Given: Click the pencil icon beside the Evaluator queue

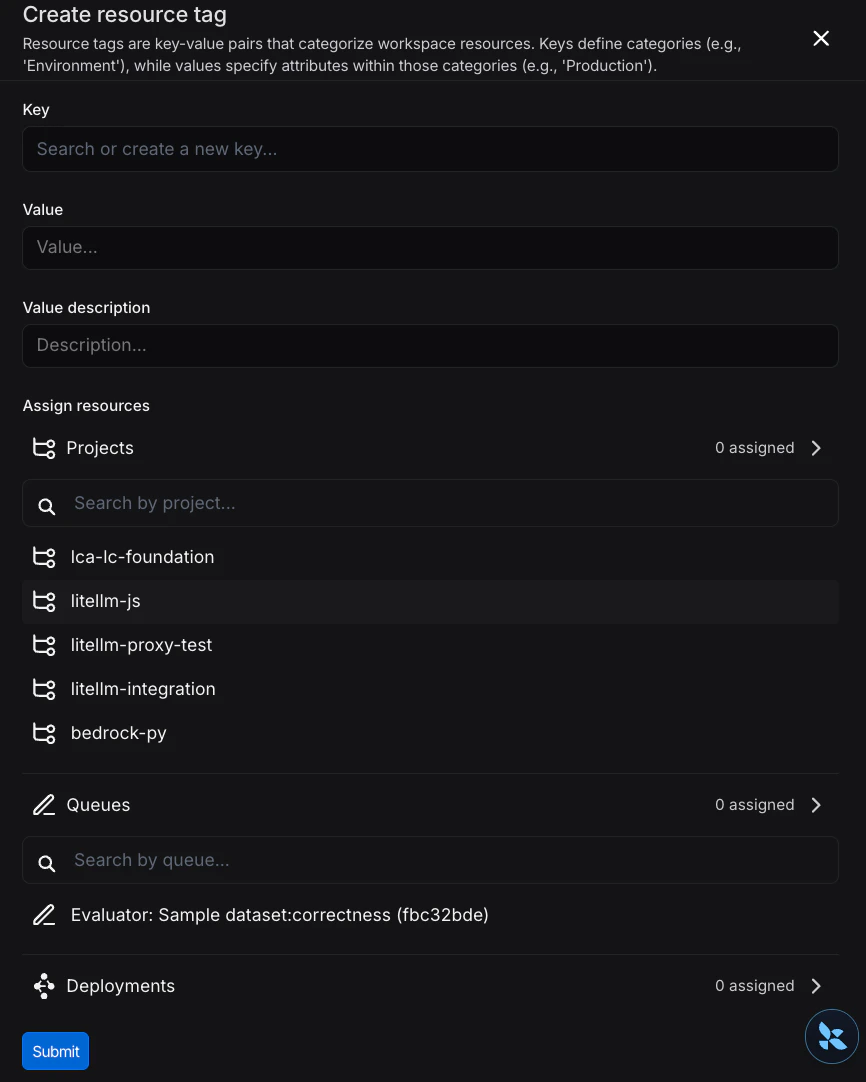Looking at the screenshot, I should pyautogui.click(x=44, y=915).
